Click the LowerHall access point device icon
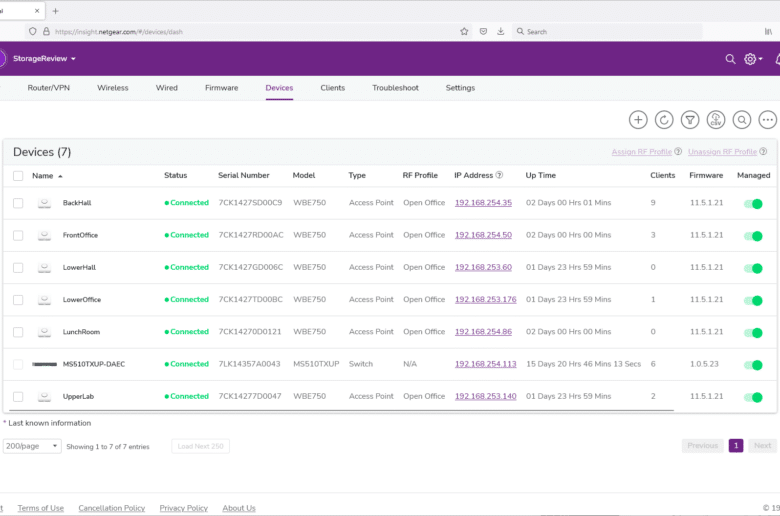The width and height of the screenshot is (780, 516). pos(44,267)
